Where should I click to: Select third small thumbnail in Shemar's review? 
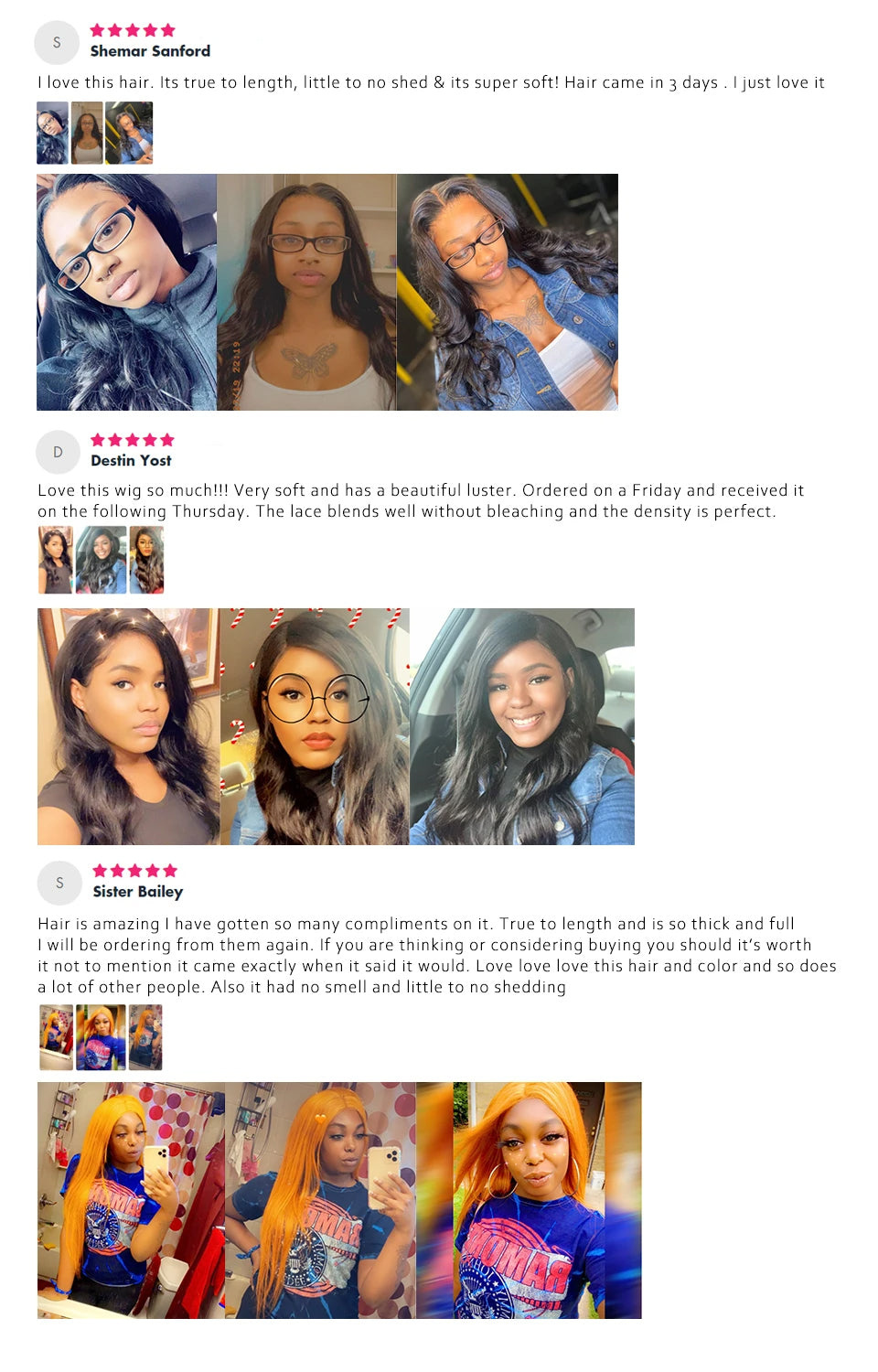[129, 133]
